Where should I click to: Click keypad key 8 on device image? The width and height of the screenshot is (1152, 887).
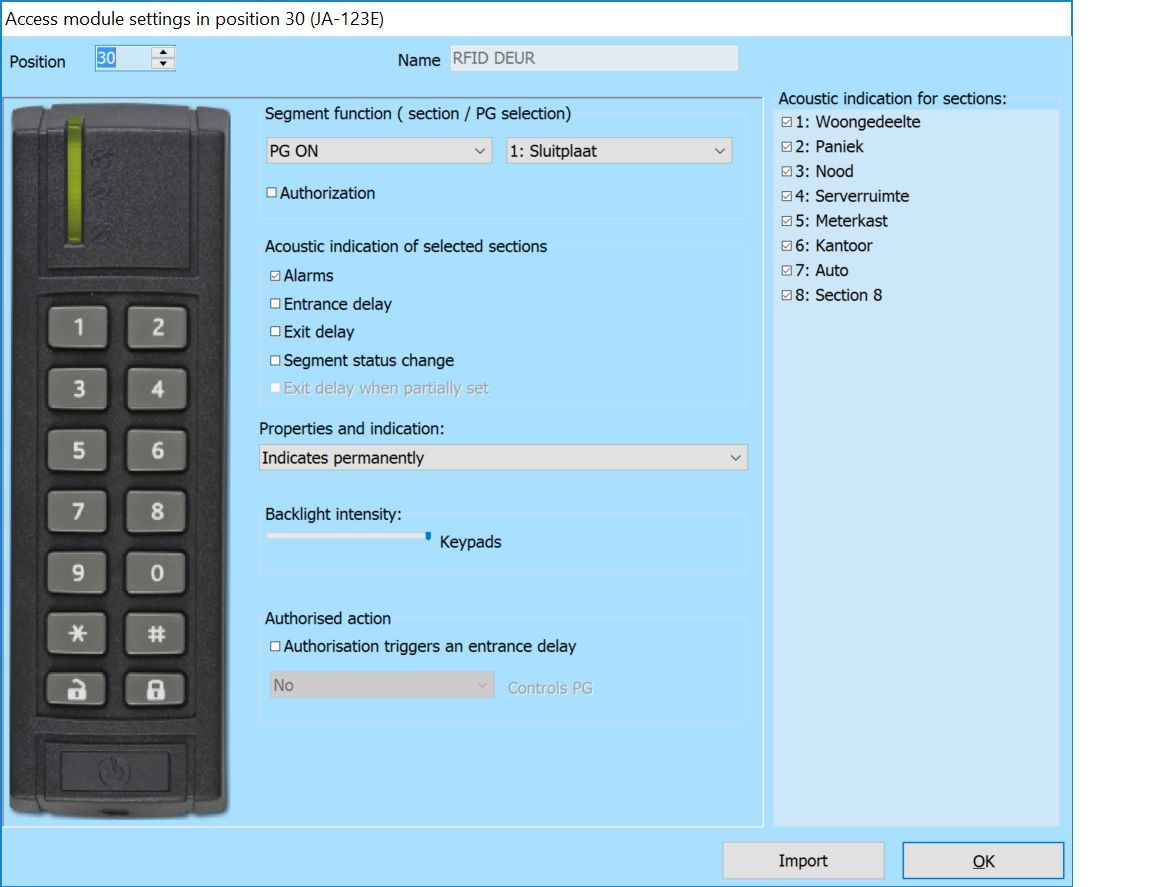tap(157, 511)
